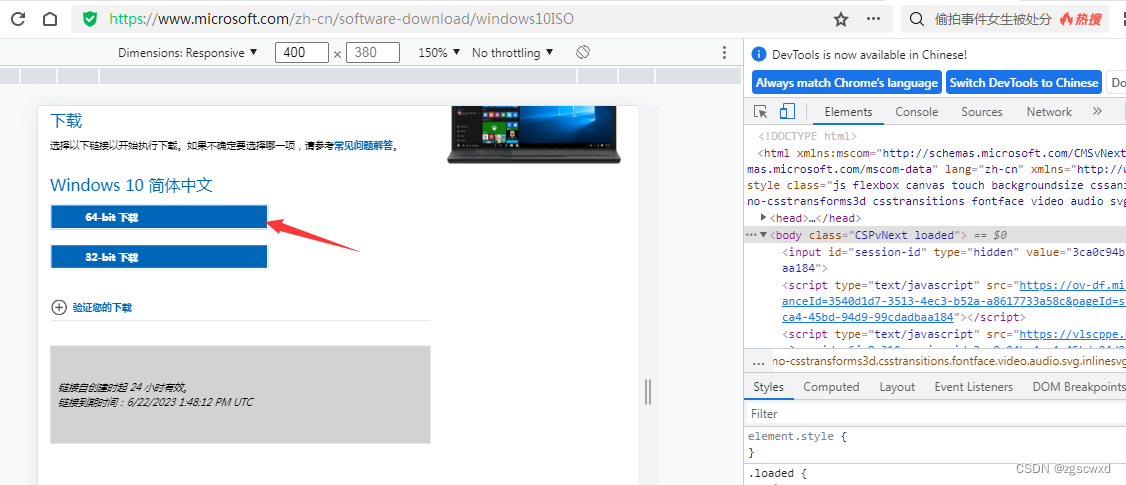Toggle the rotate device orientation icon
This screenshot has width=1126, height=485.
point(583,52)
